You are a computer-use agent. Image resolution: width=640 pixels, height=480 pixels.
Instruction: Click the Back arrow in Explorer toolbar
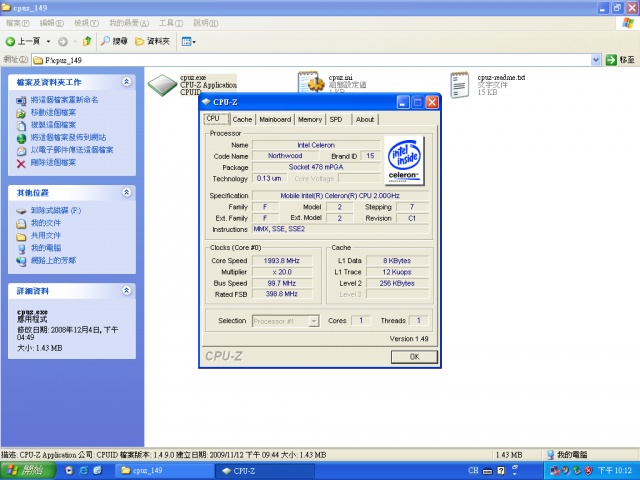coord(10,41)
